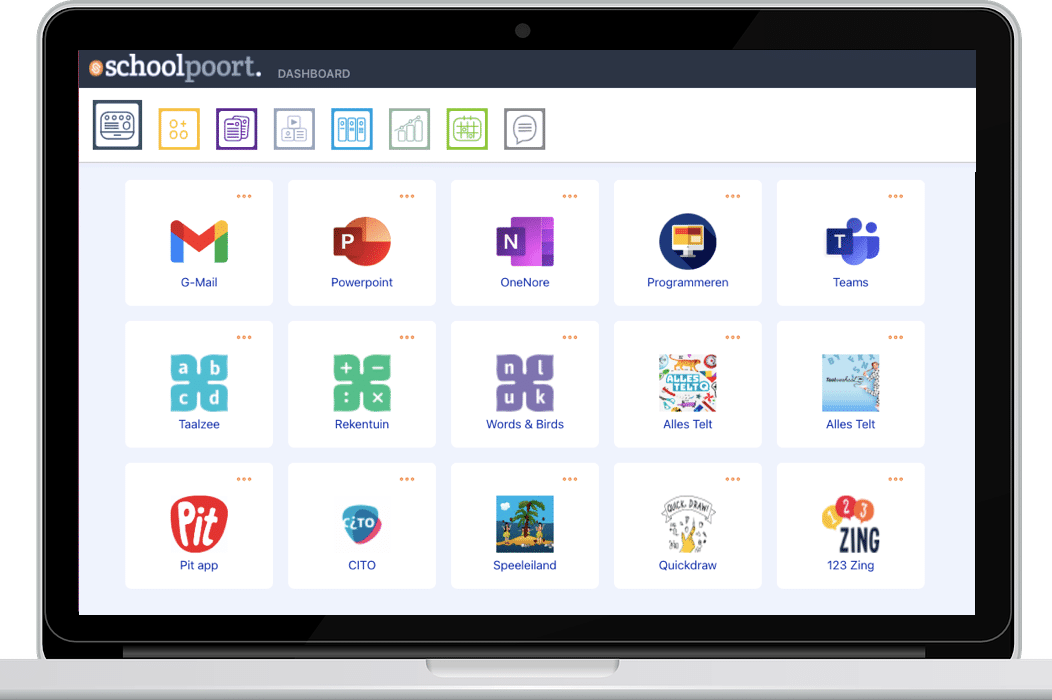Click the 123 Zing text label
The width and height of the screenshot is (1052, 700).
click(851, 565)
